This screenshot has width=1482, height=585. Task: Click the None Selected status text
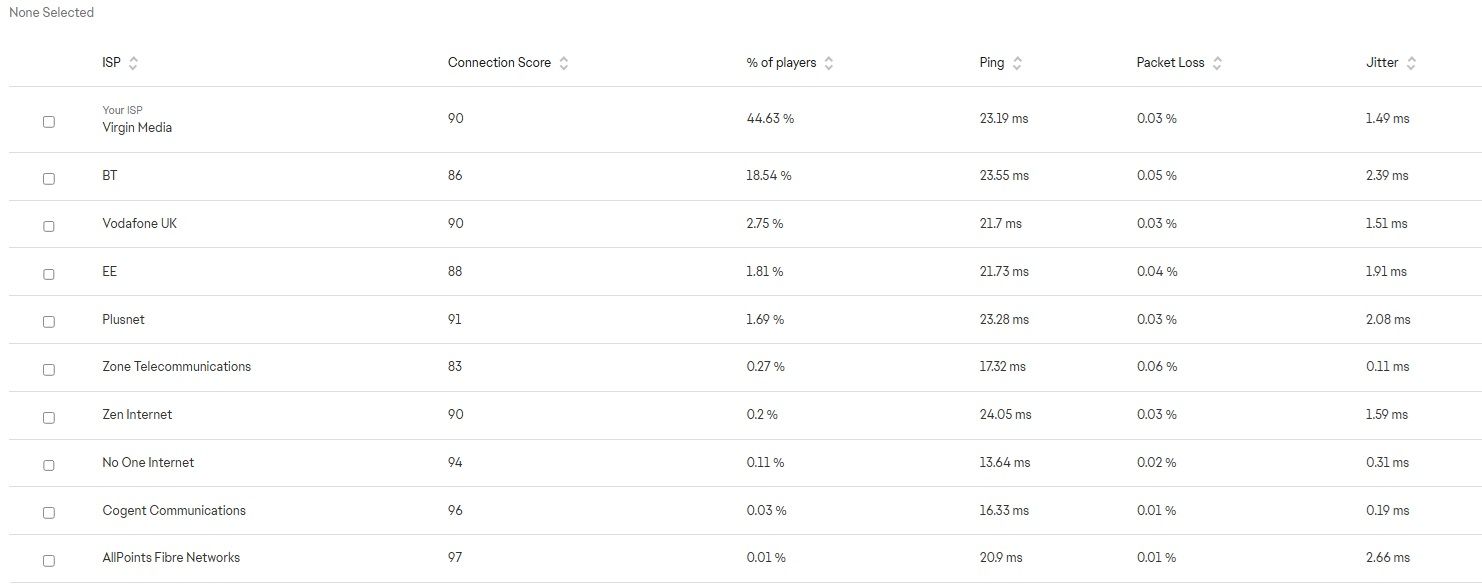[x=51, y=13]
